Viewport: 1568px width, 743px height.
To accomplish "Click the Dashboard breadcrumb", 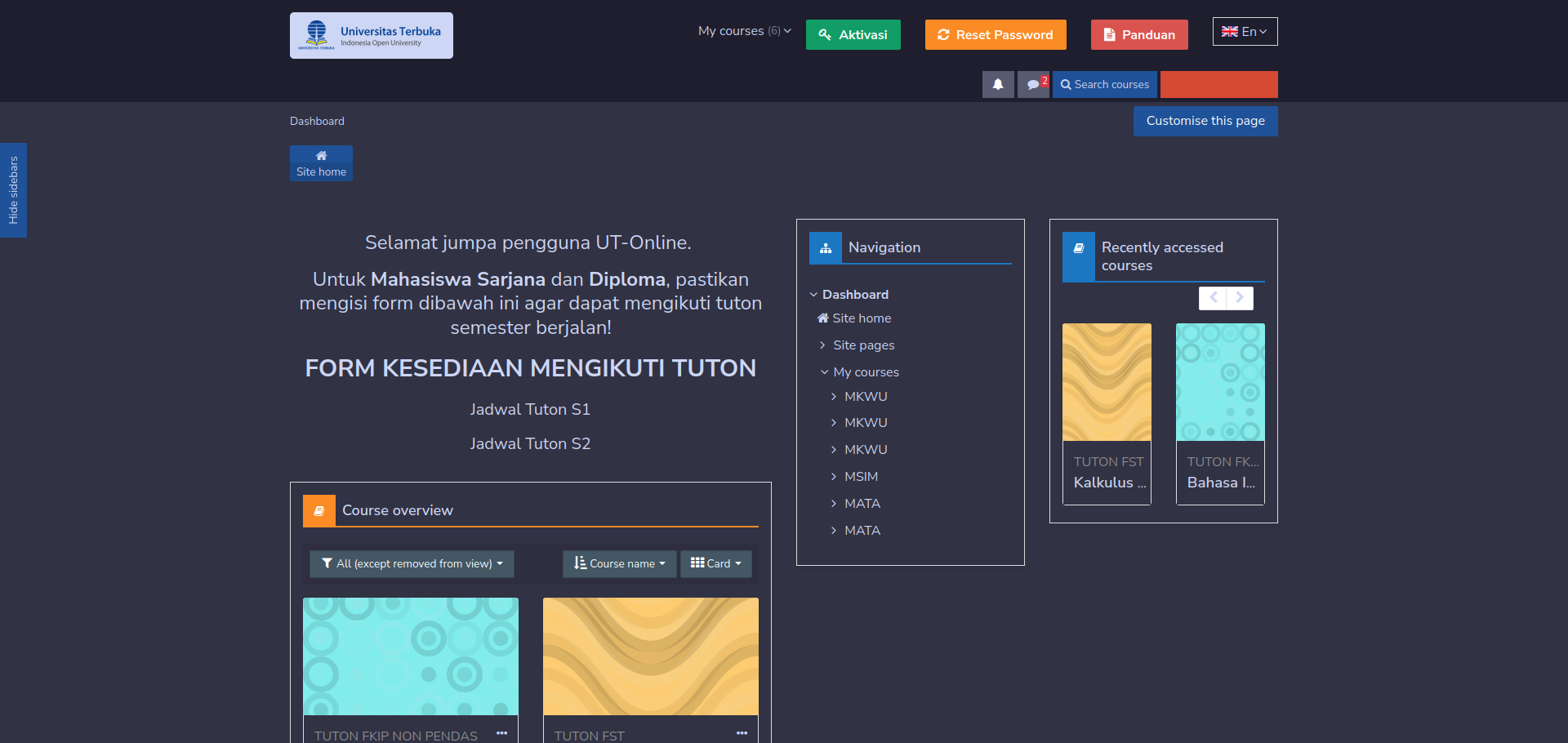I will tap(317, 121).
